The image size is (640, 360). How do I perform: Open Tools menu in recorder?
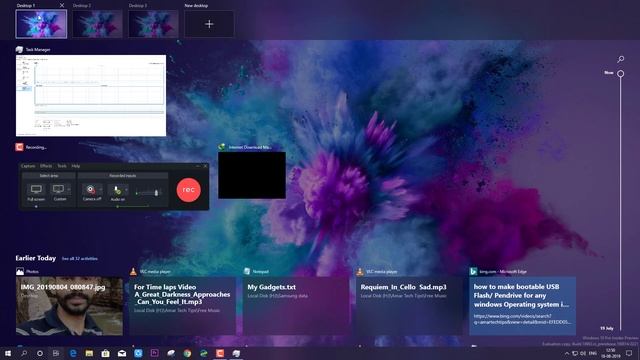(62, 166)
